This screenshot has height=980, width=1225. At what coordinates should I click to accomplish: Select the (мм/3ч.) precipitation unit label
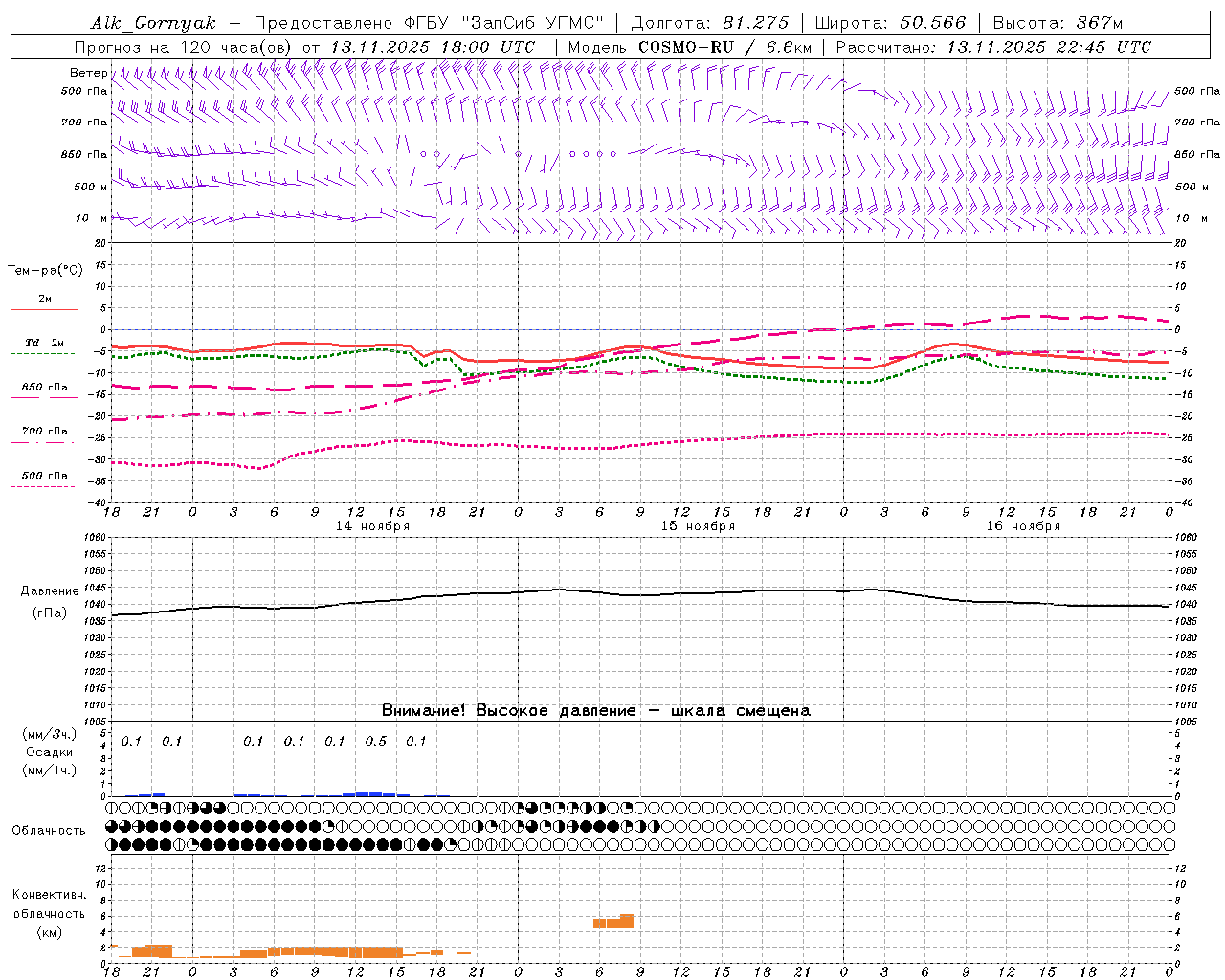click(x=50, y=734)
